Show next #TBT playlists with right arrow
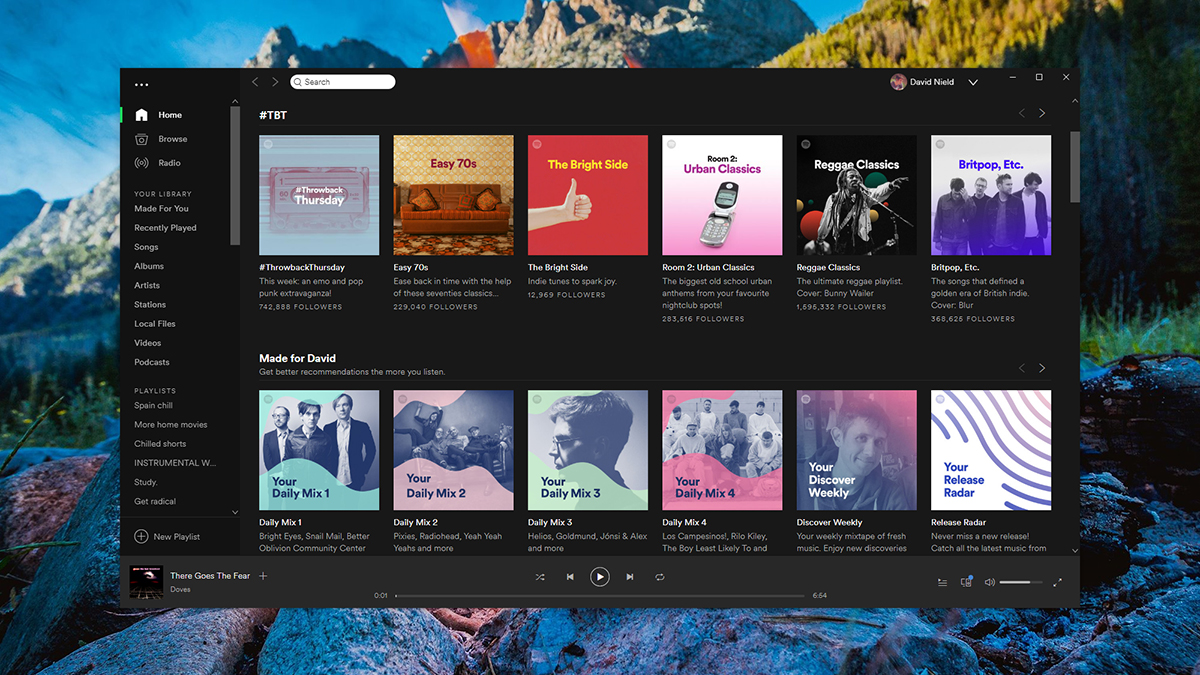 click(x=1042, y=114)
